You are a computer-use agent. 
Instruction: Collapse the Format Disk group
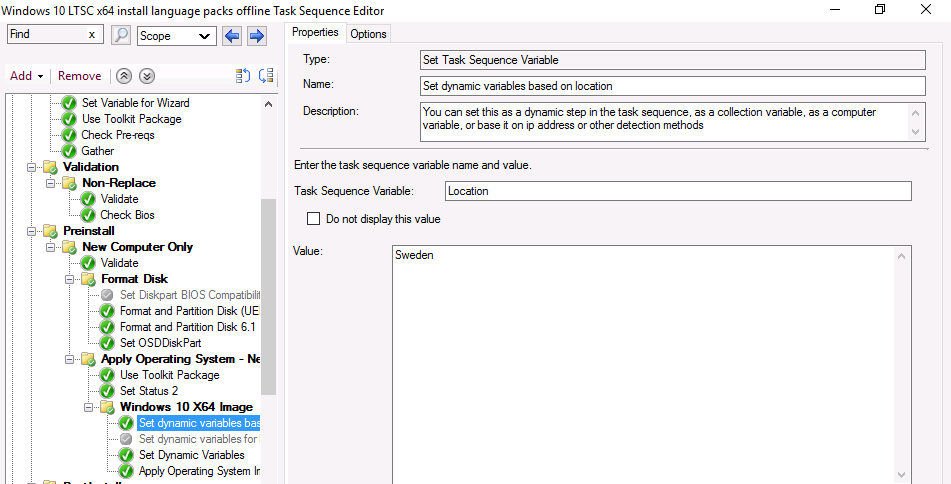point(69,279)
